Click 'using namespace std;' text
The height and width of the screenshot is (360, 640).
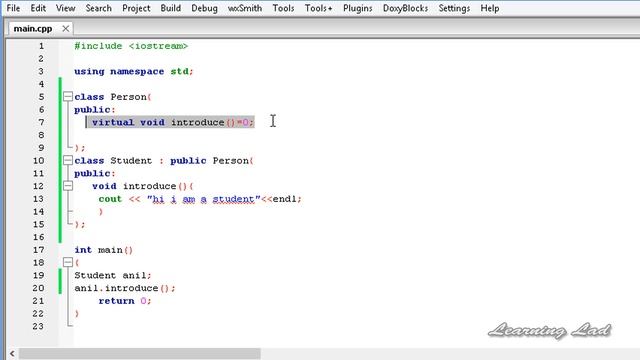tap(133, 71)
